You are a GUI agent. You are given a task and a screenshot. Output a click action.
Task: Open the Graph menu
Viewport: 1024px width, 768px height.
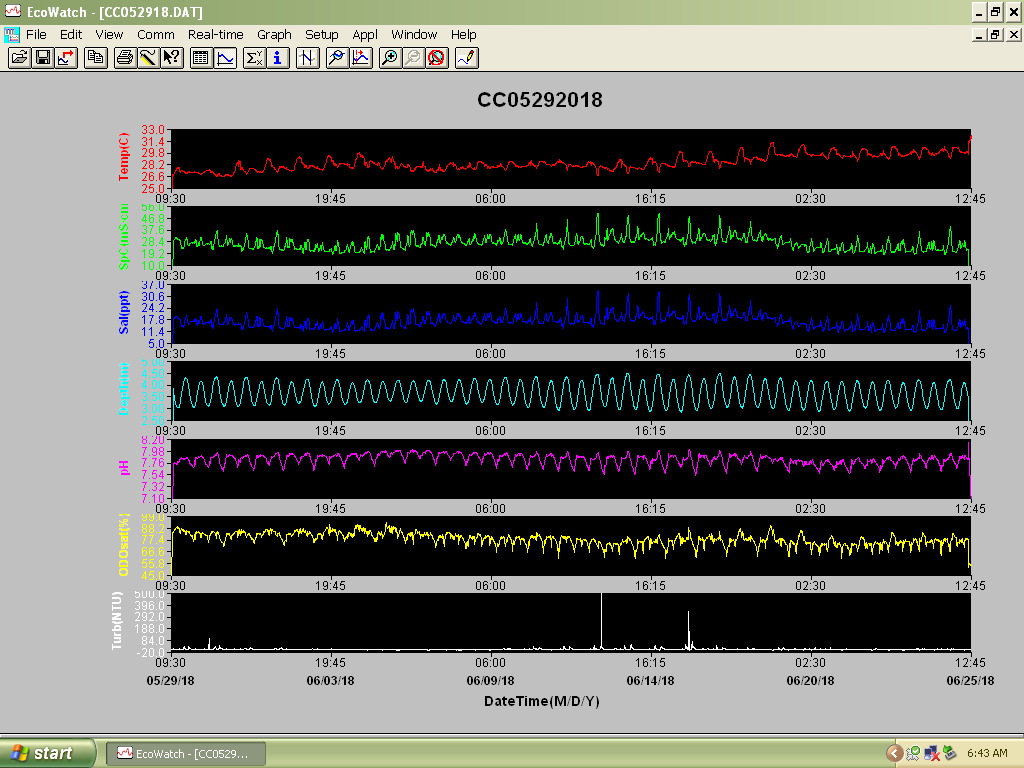274,35
